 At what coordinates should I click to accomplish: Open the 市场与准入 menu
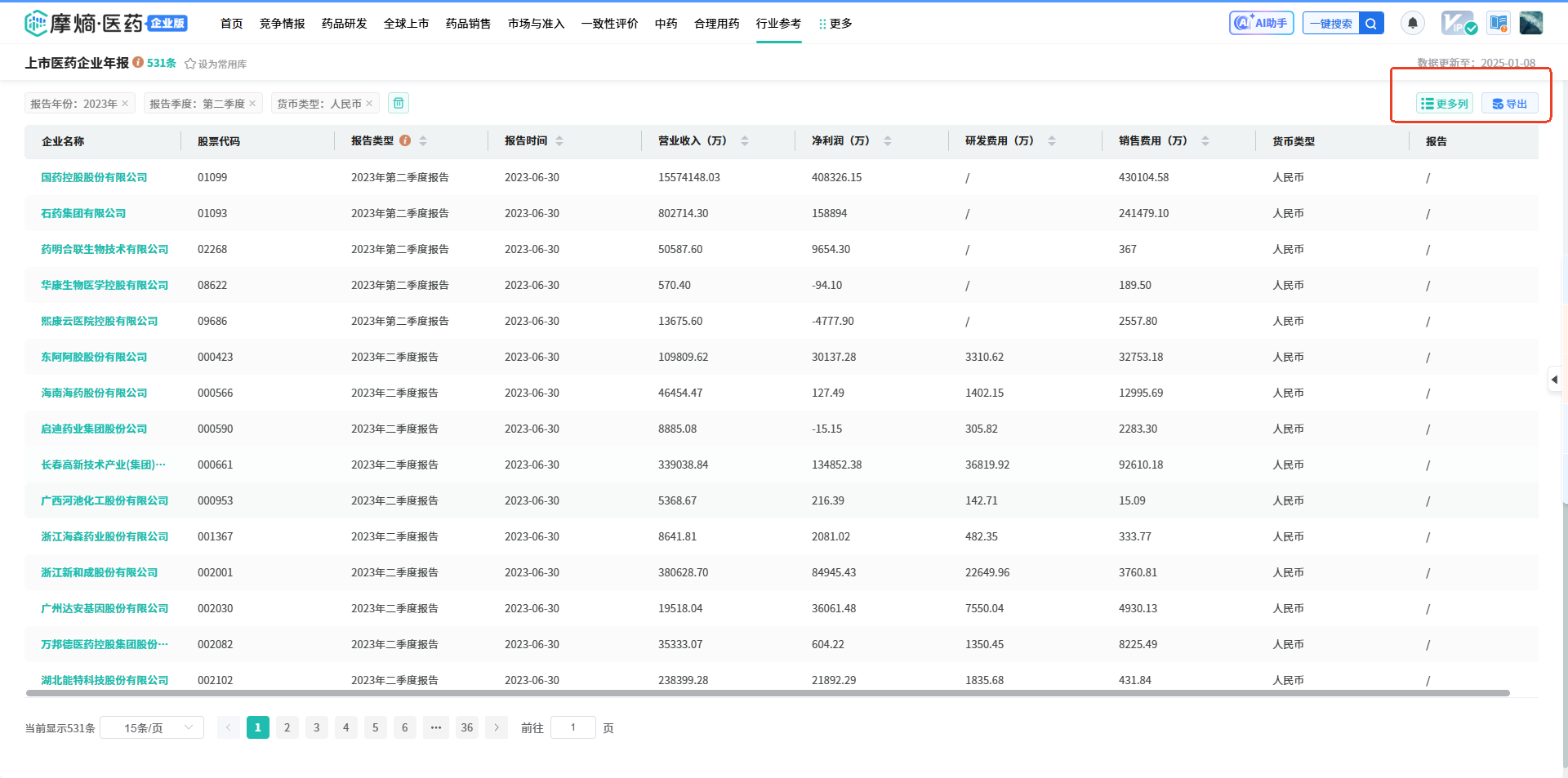[x=537, y=24]
